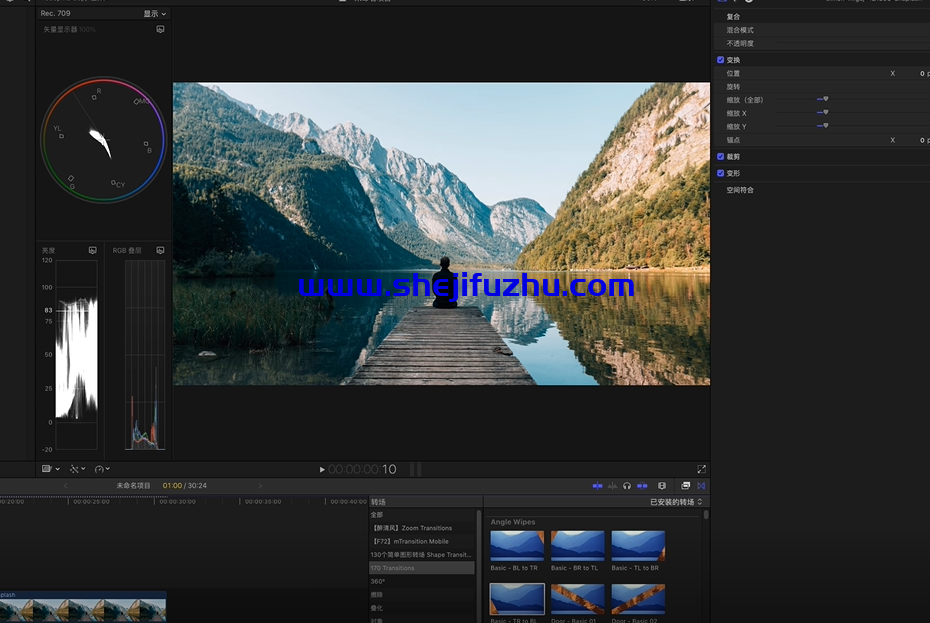Screen dimensions: 930x623
Task: Click the 00:00:30:00 timeline ruler mark
Action: click(x=177, y=502)
